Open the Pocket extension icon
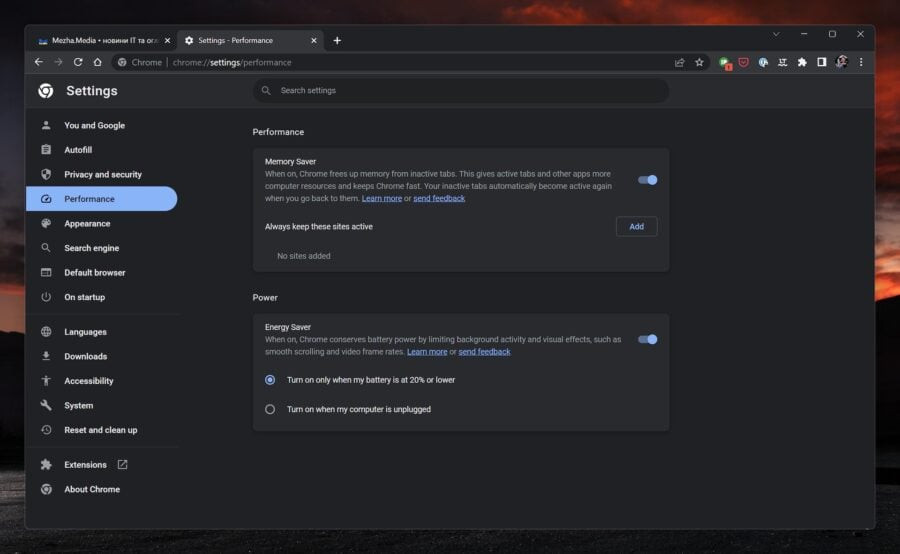This screenshot has height=554, width=900. [x=743, y=62]
